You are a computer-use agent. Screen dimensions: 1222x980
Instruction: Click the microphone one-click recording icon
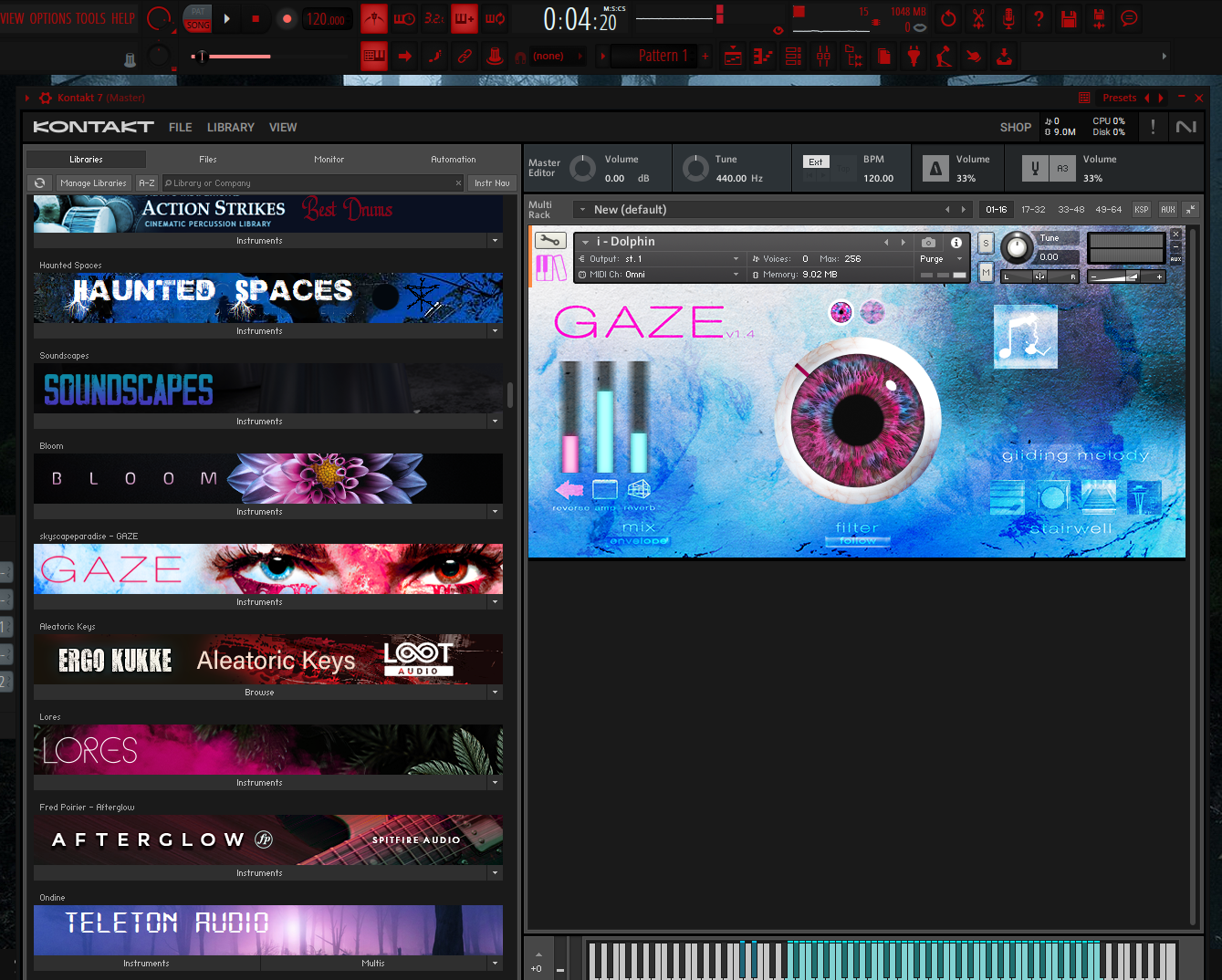pos(1008,18)
